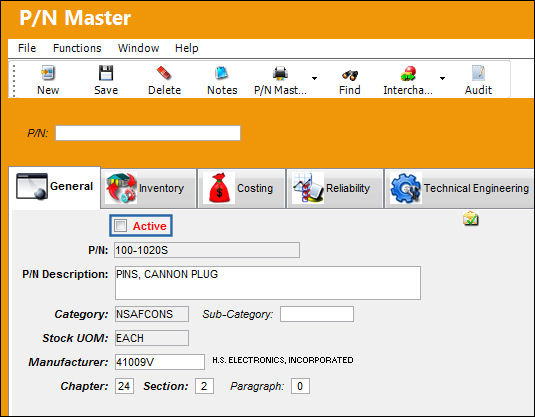Switch to the Costing tab
Image resolution: width=535 pixels, height=417 pixels.
pyautogui.click(x=242, y=188)
